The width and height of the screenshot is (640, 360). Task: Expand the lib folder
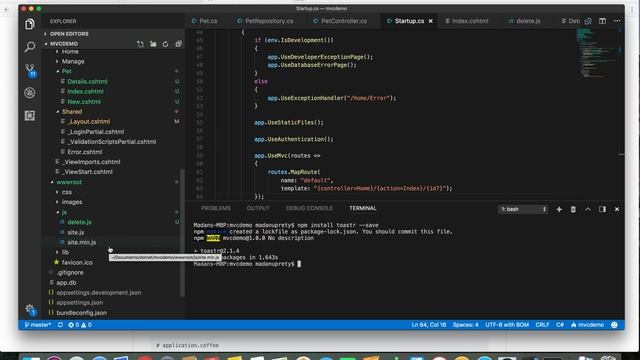[x=65, y=252]
